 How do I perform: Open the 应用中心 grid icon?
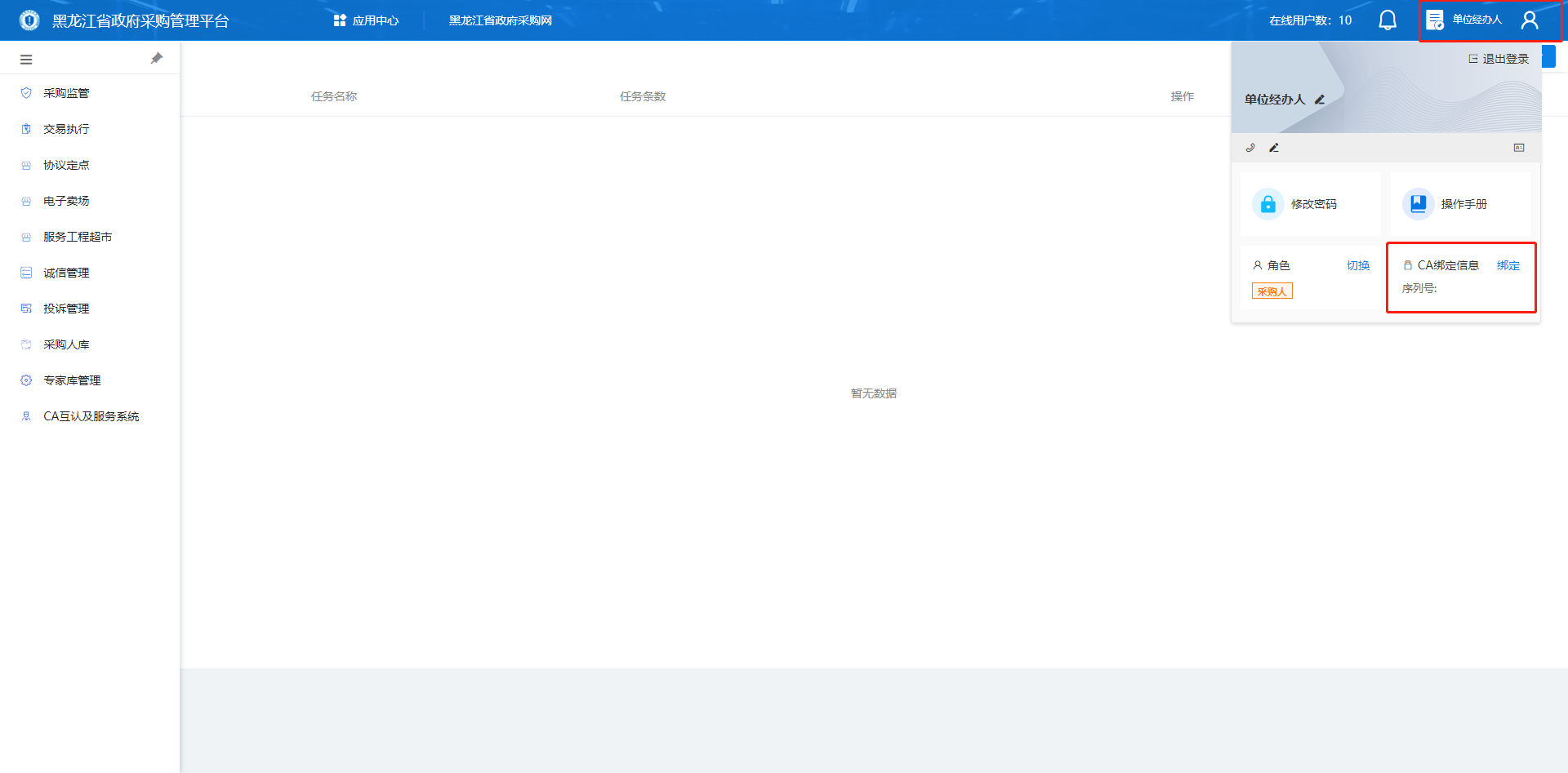tap(340, 20)
